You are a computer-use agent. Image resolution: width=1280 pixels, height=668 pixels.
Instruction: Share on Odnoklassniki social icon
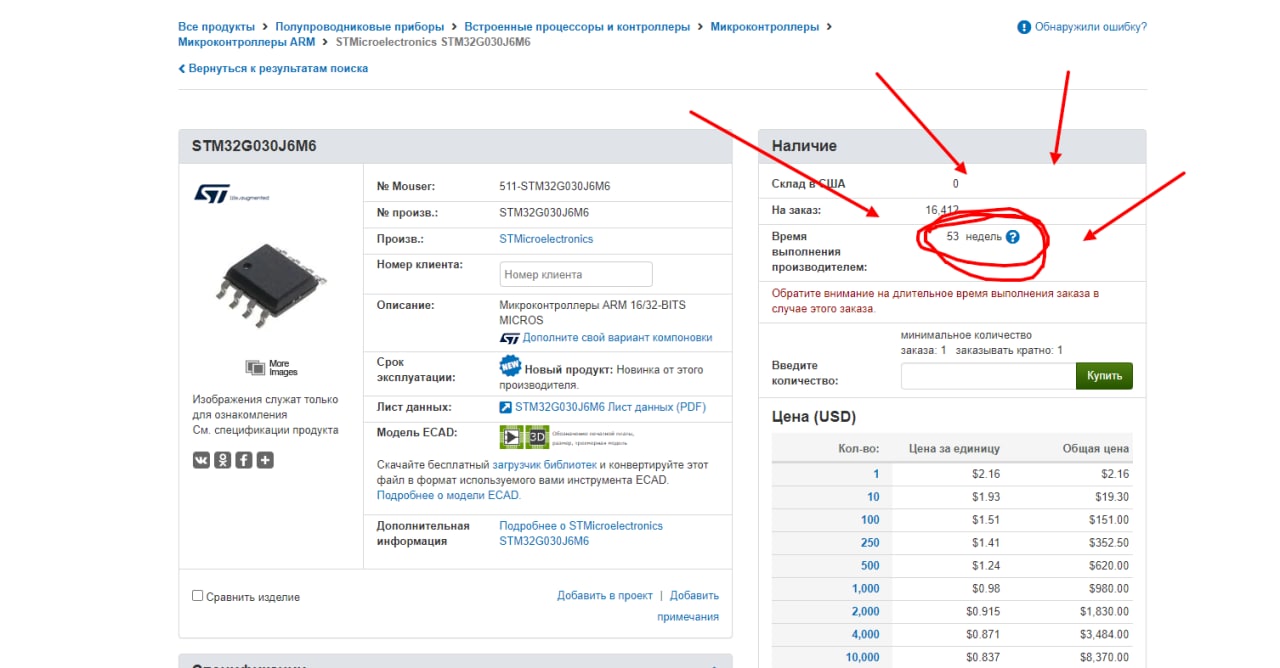[x=222, y=460]
